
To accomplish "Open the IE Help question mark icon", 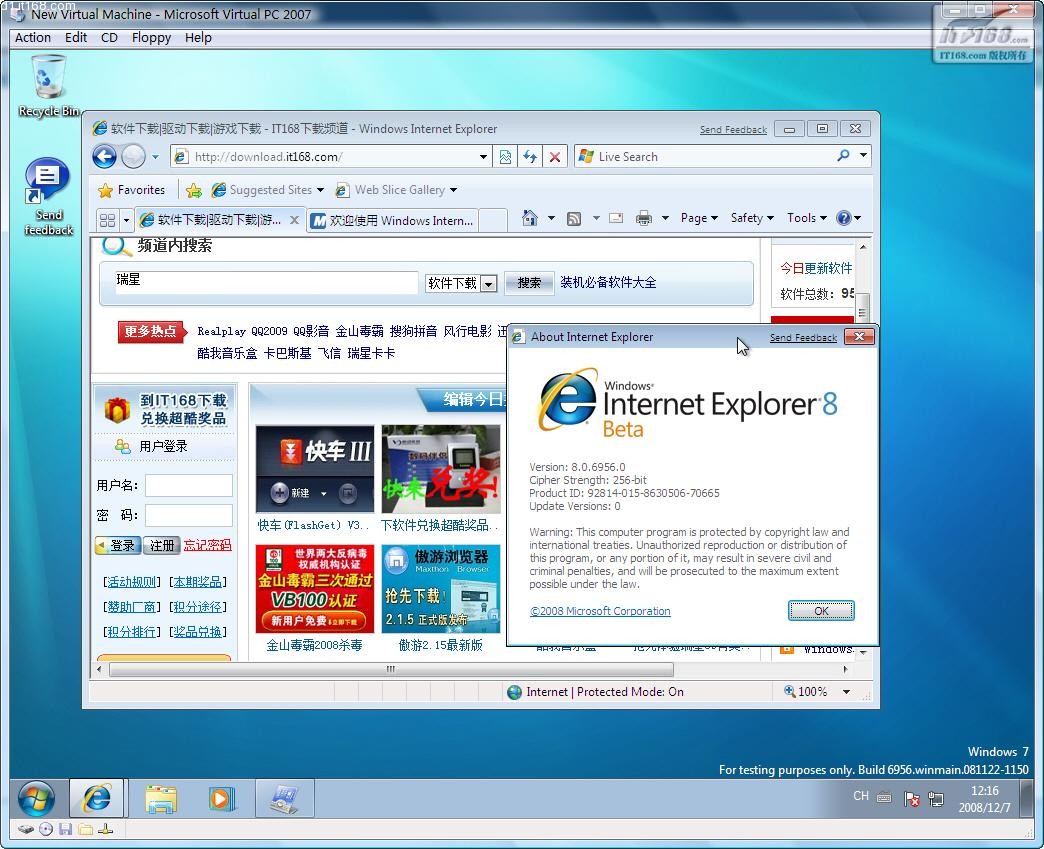I will click(844, 218).
